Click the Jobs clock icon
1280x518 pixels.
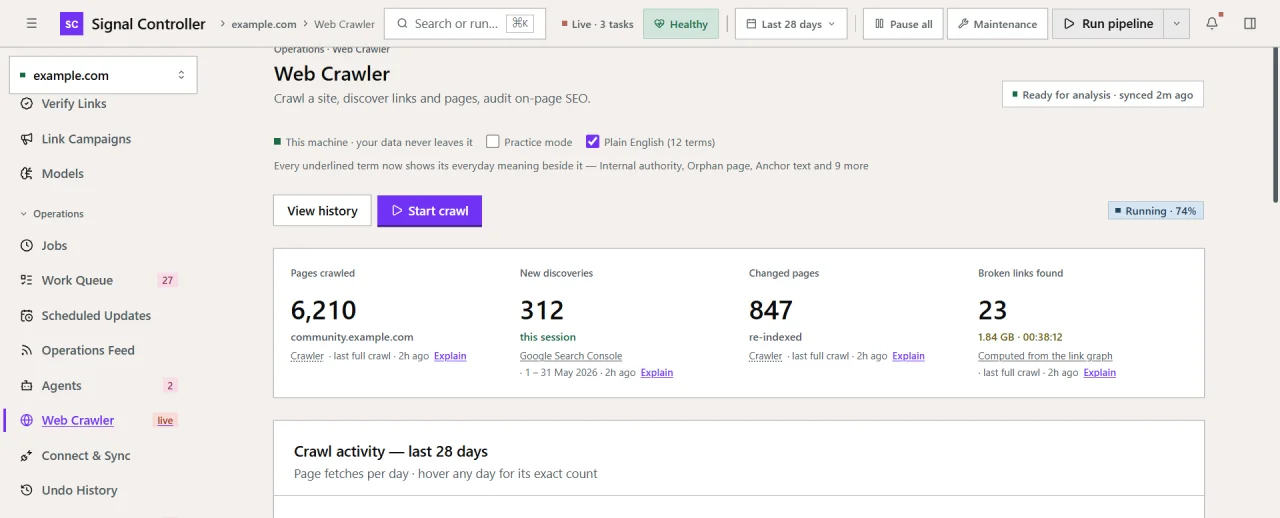point(27,246)
